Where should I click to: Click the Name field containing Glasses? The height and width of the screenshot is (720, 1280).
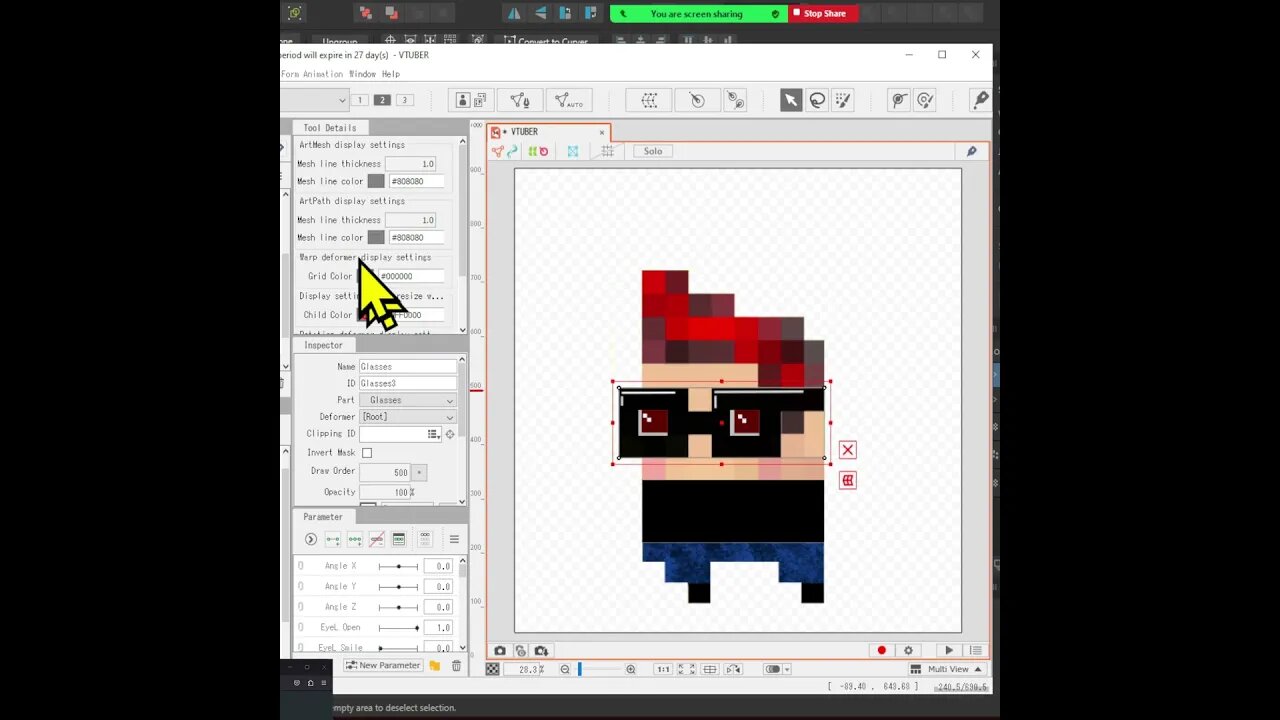[407, 367]
